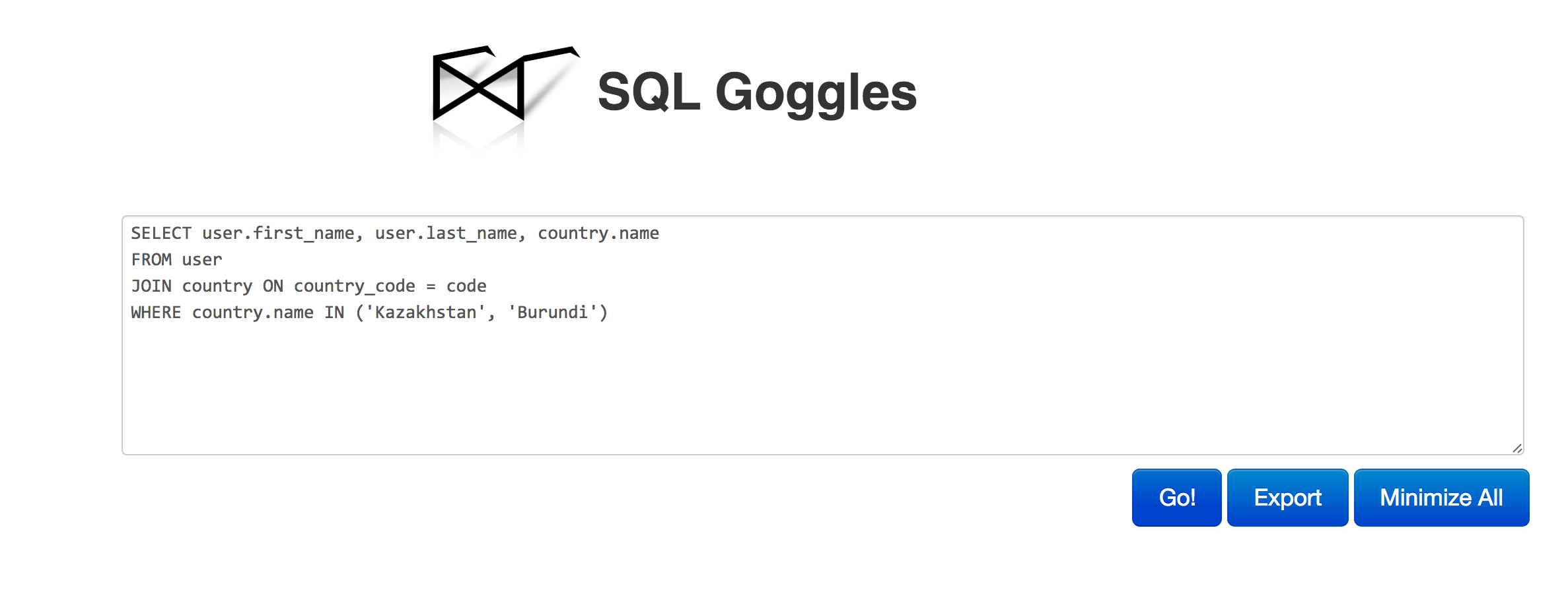
Task: Place cursor on 'Burundi' string literal
Action: (x=553, y=313)
